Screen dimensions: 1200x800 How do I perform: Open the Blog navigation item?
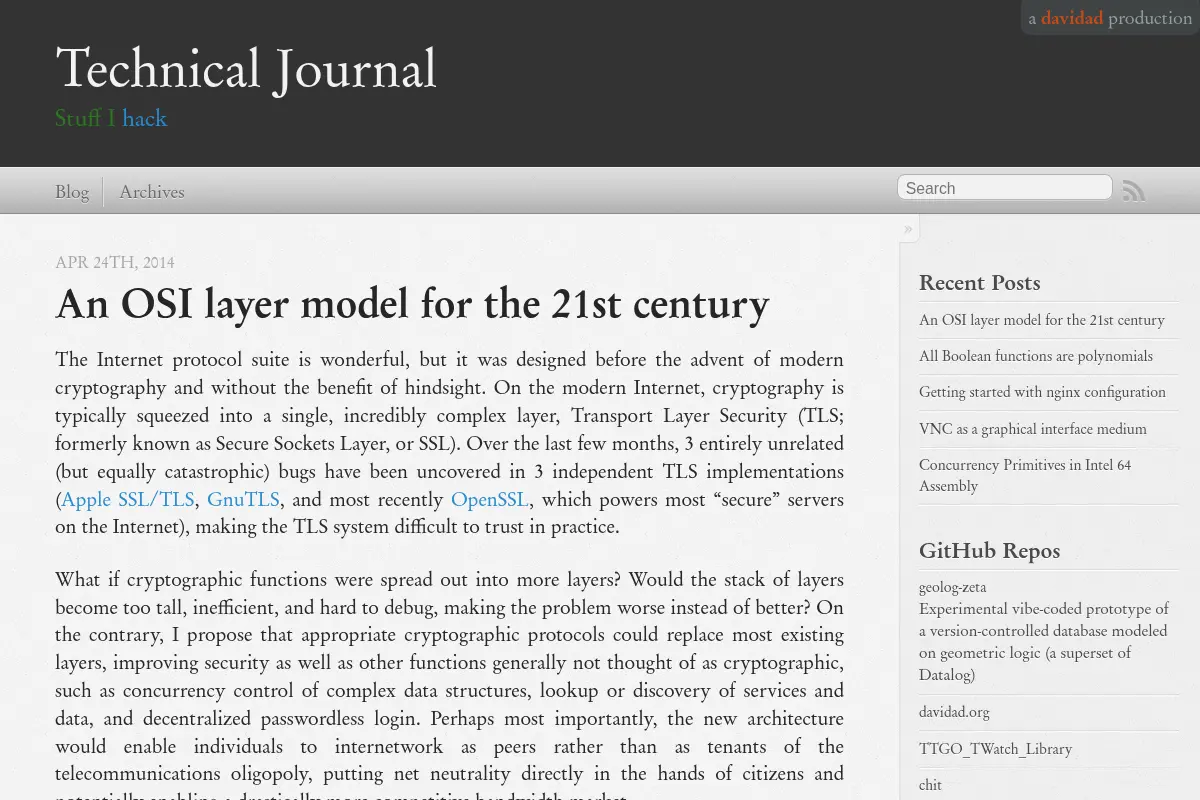[72, 192]
